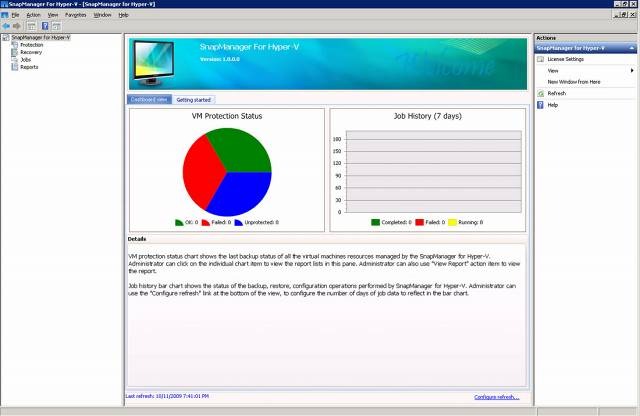
Task: Expand the View submenu arrow in Actions
Action: pos(632,71)
